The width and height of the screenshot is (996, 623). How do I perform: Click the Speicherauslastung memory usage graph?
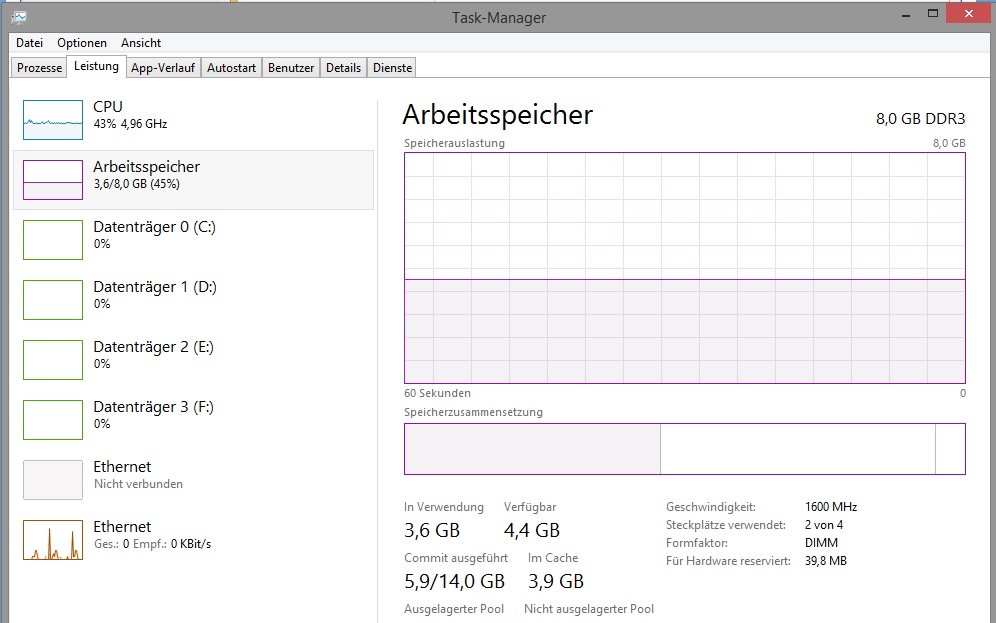pos(684,268)
